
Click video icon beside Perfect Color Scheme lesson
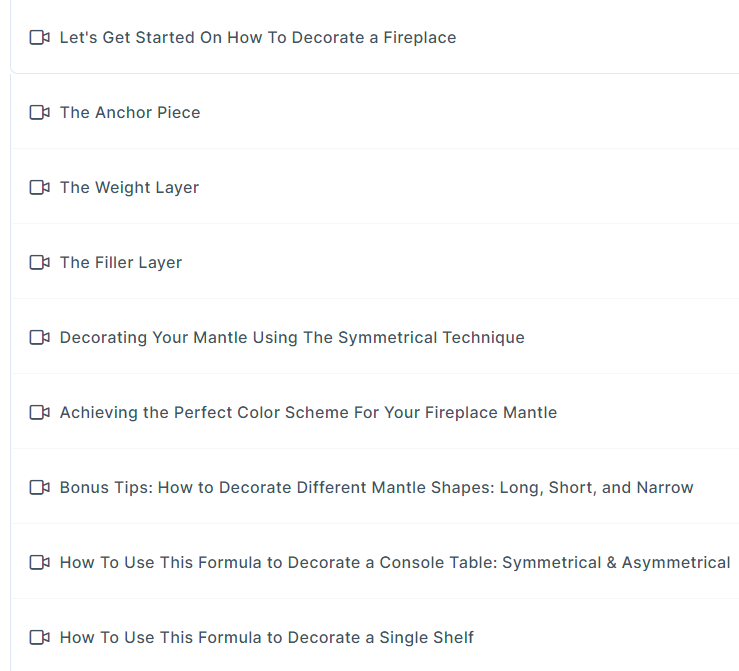click(x=40, y=412)
